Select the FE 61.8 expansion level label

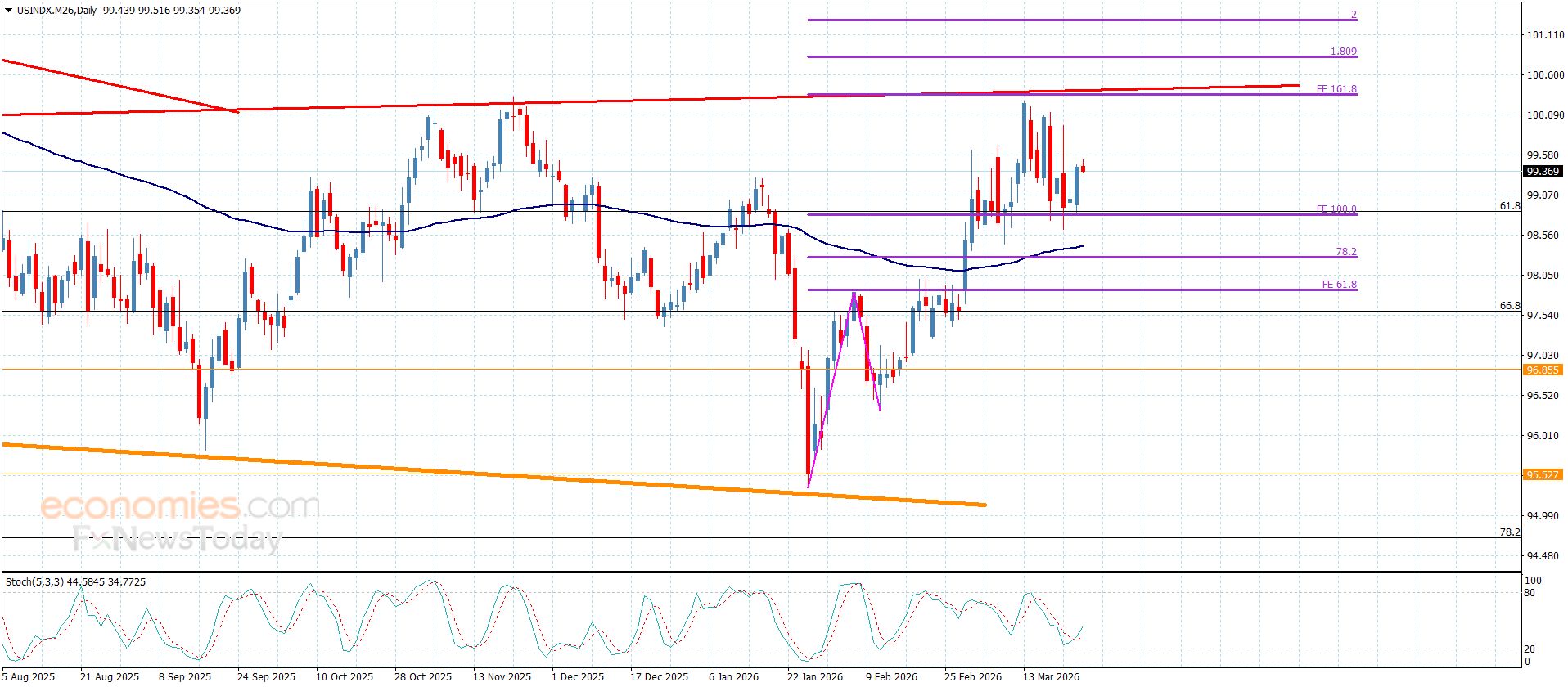pos(1339,285)
